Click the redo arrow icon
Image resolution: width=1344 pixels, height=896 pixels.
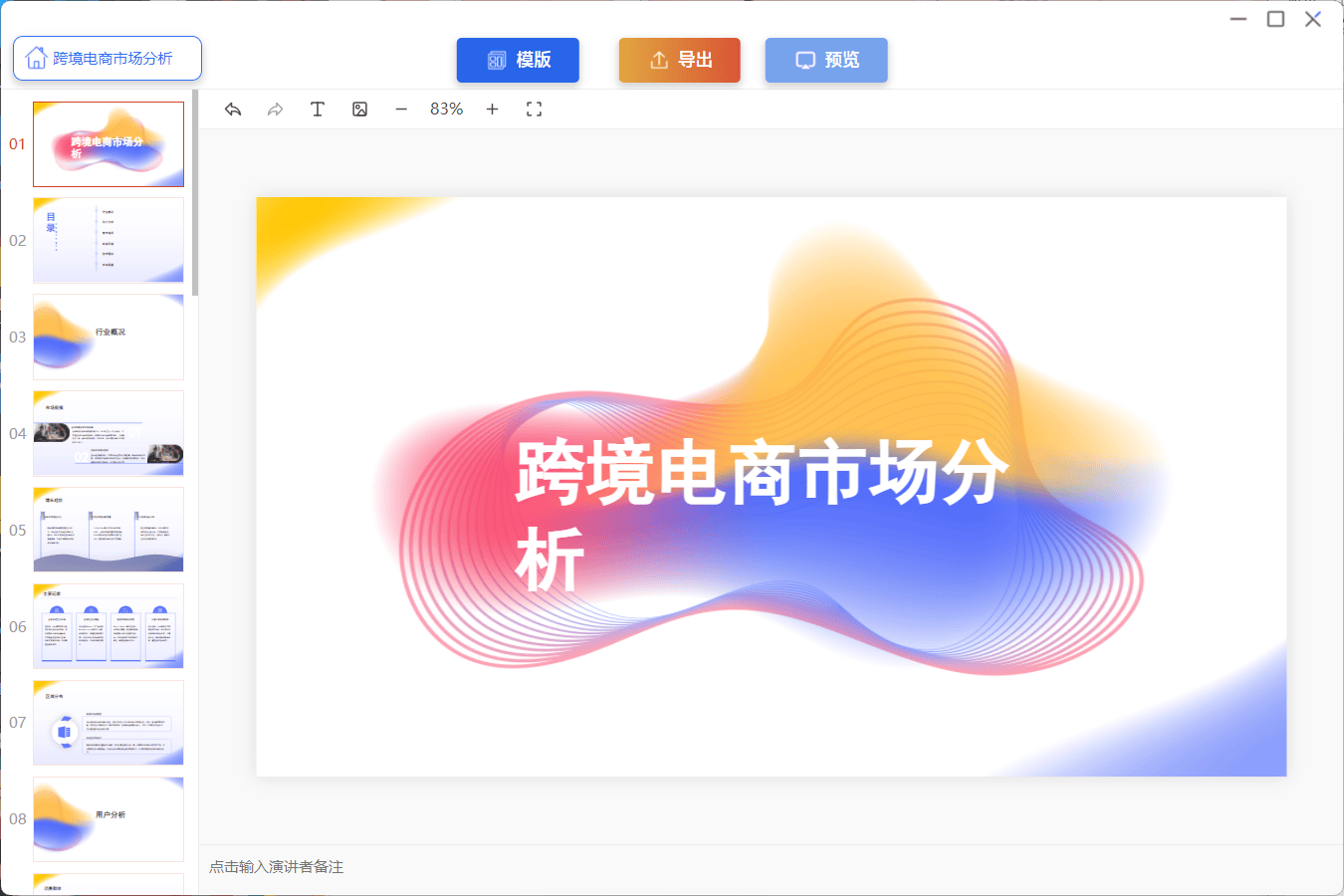coord(275,110)
